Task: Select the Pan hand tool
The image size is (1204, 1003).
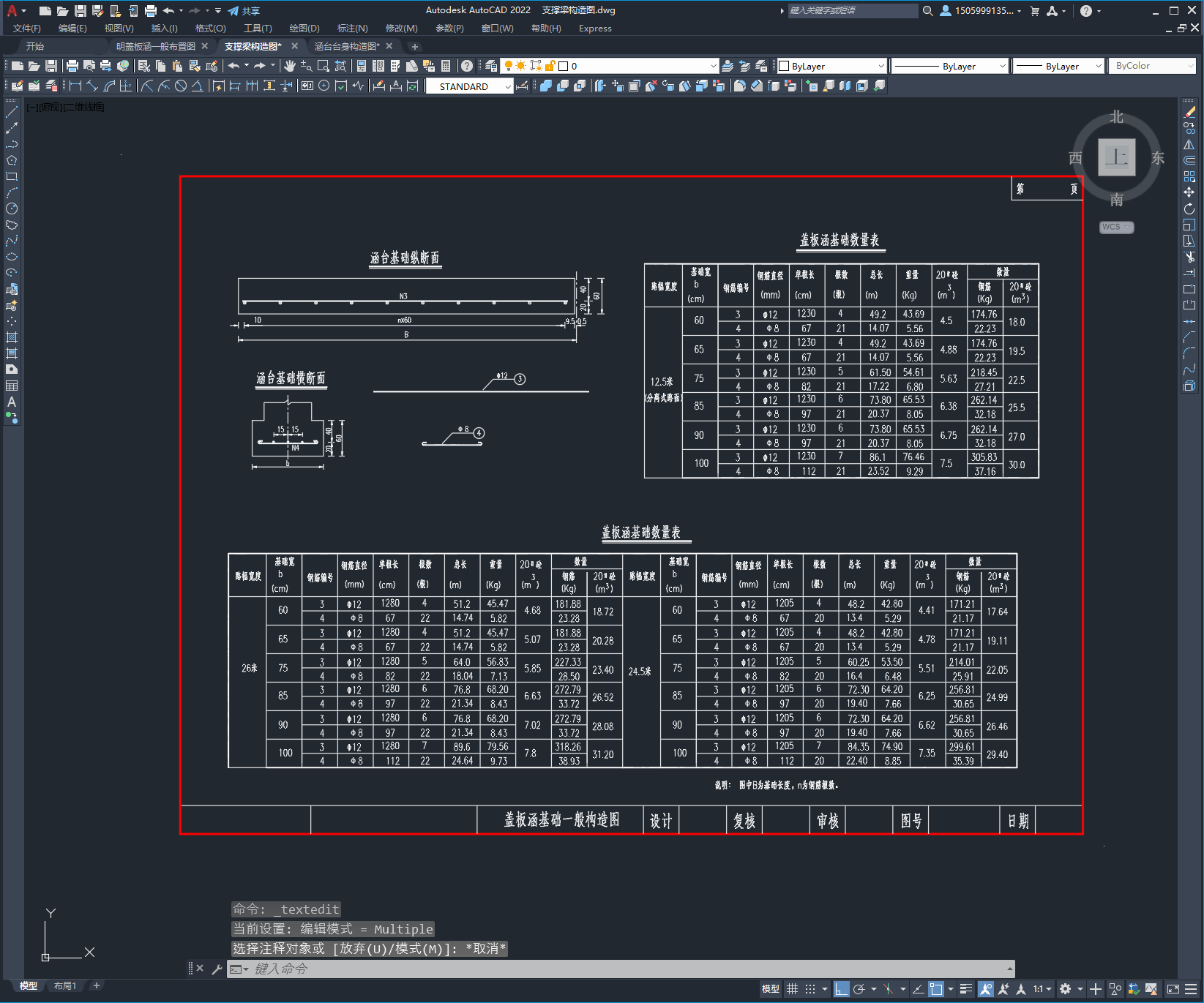Action: point(290,66)
